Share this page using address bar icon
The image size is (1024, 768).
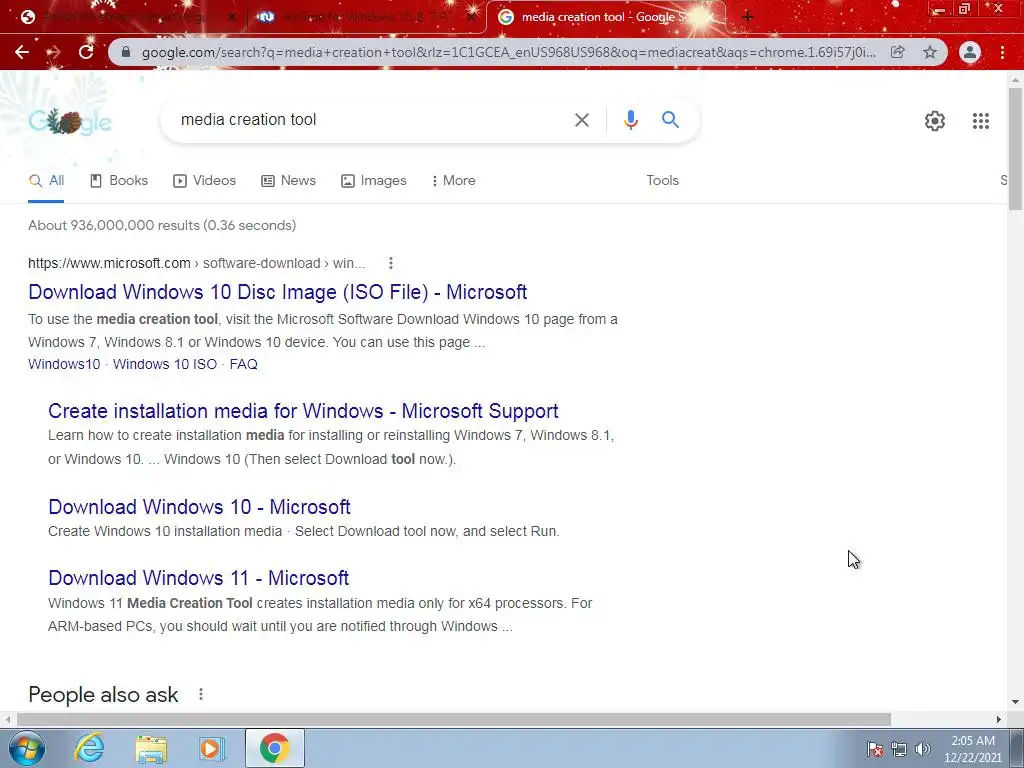point(898,52)
